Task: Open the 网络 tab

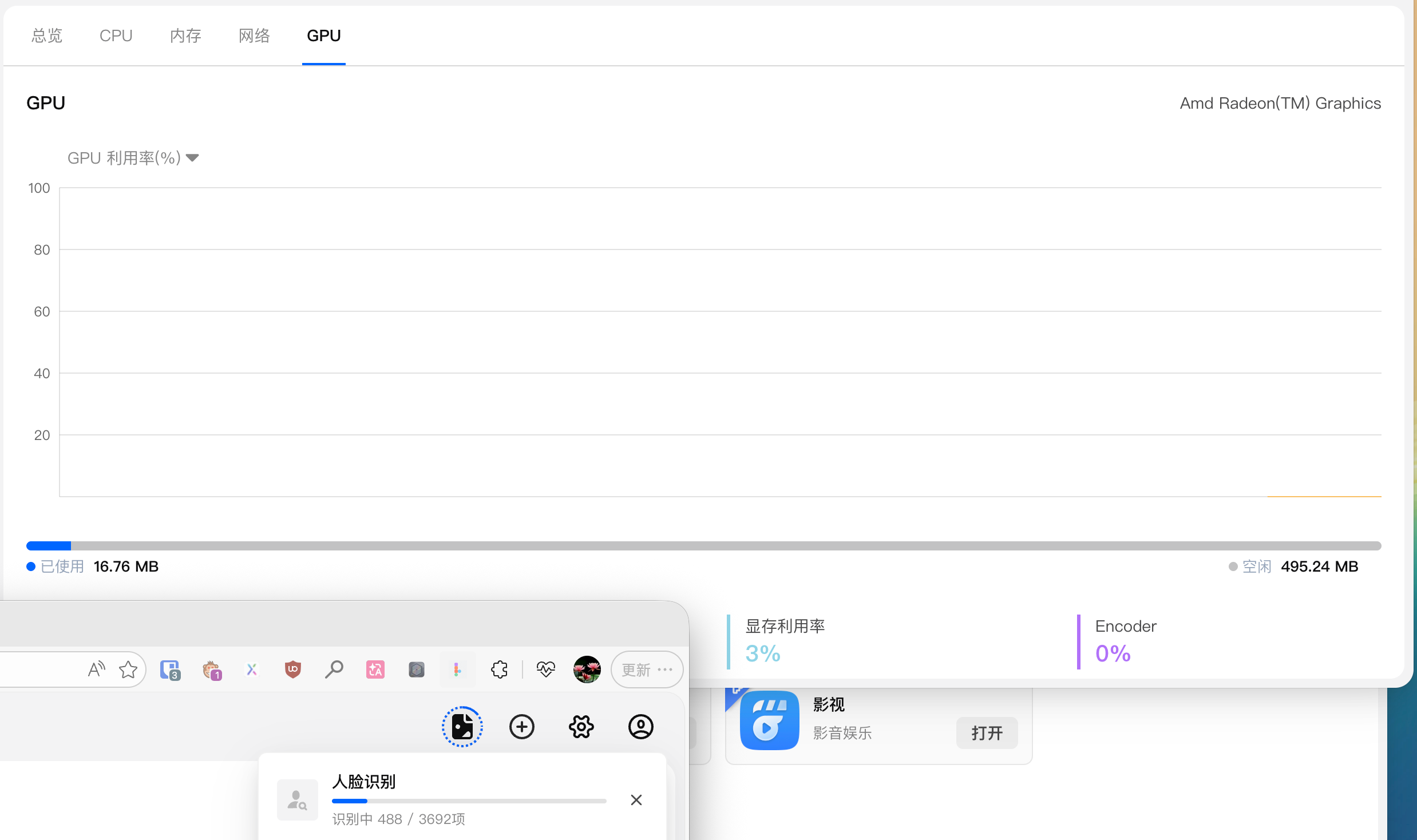Action: 254,35
